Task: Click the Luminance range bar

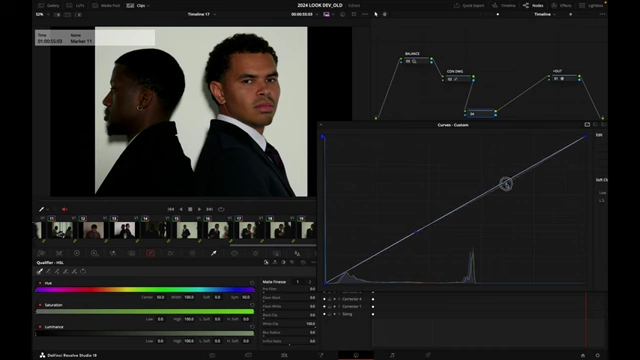Action: point(145,334)
